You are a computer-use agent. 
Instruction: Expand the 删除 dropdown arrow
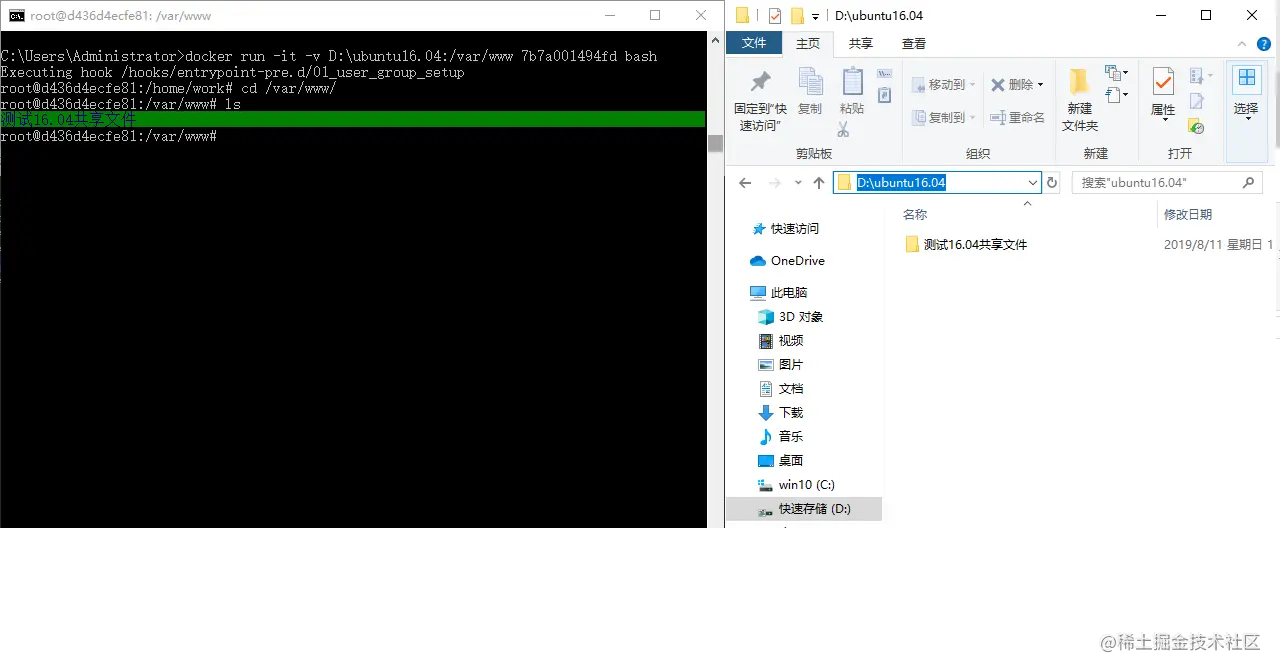click(x=1038, y=84)
